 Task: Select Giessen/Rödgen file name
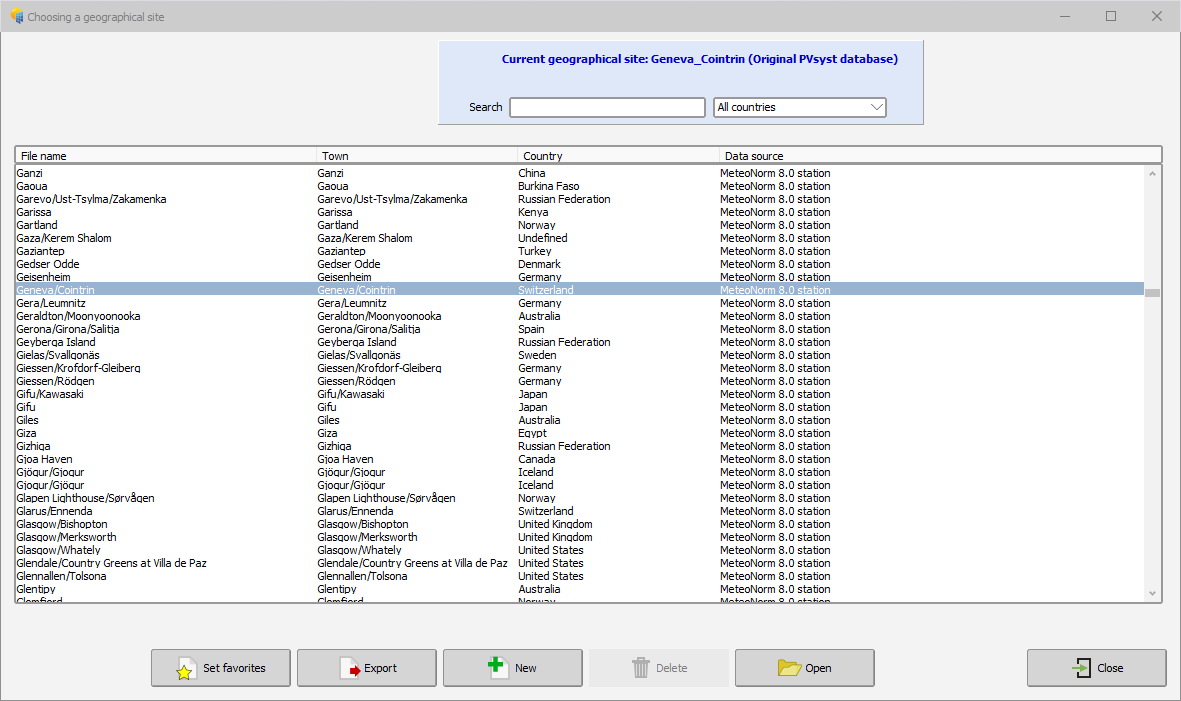click(55, 381)
